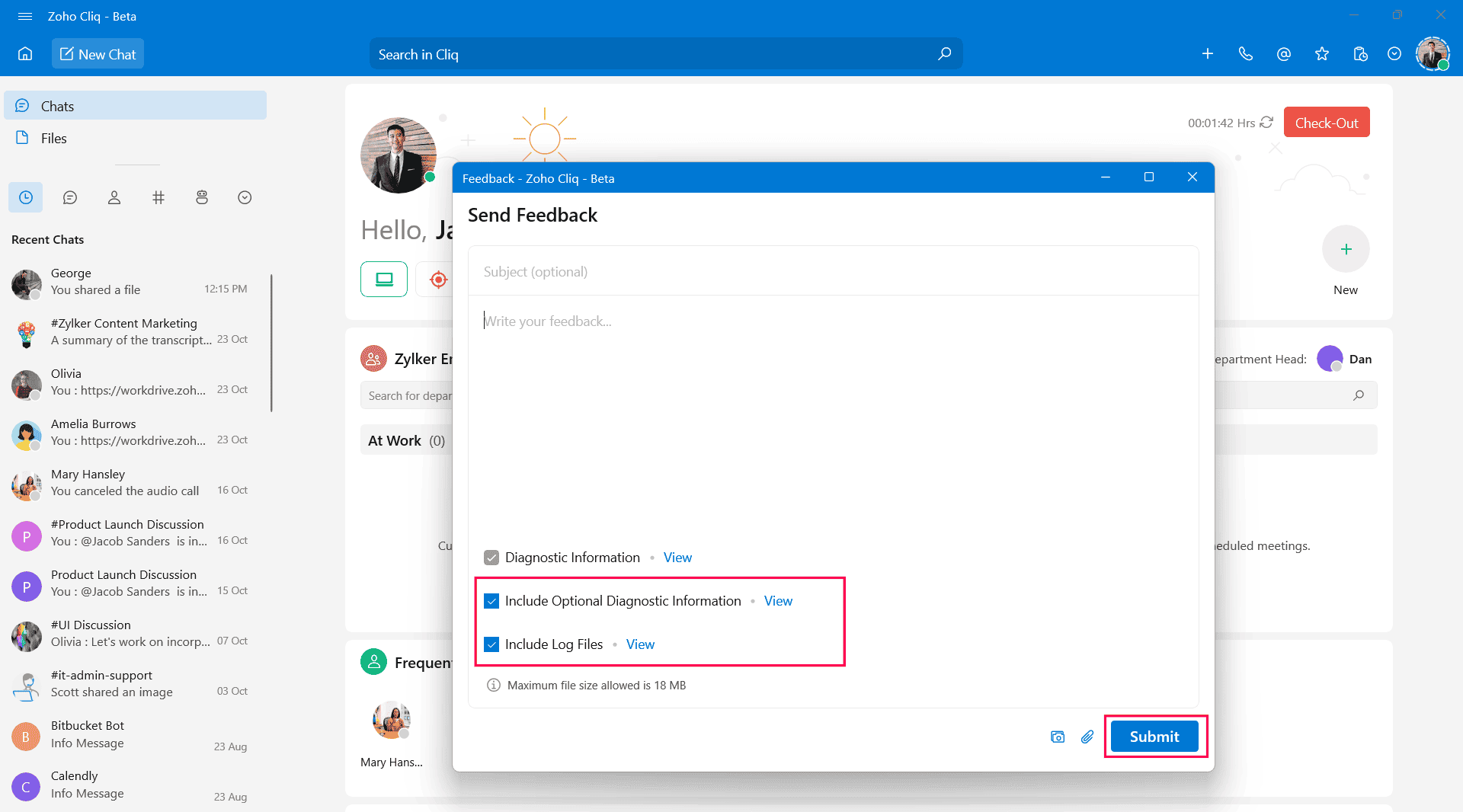View Diagnostic Information details

point(677,558)
